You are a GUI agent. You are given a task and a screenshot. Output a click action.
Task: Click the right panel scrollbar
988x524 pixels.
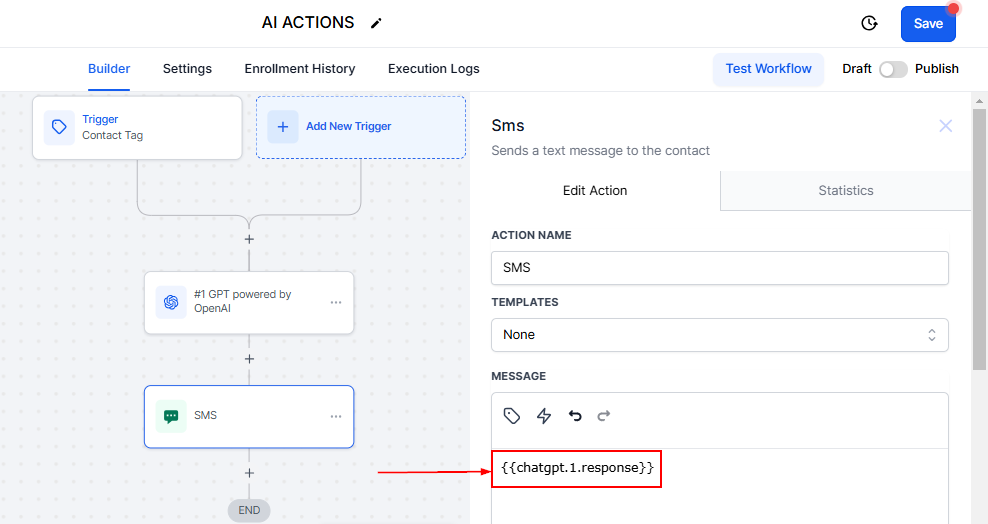click(x=979, y=239)
